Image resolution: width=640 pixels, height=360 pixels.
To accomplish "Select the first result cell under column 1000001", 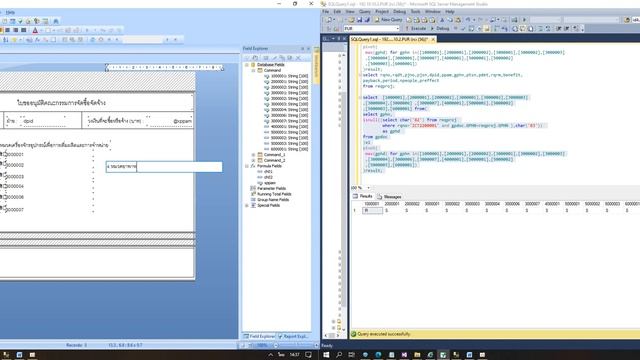I will point(372,211).
